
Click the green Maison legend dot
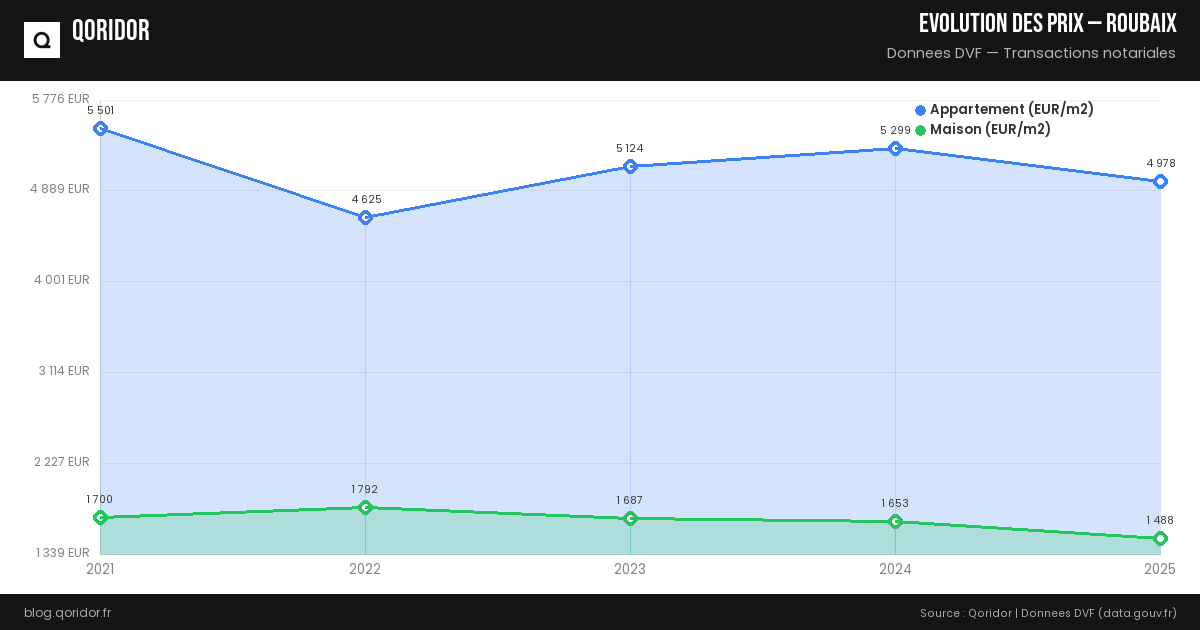pos(920,130)
